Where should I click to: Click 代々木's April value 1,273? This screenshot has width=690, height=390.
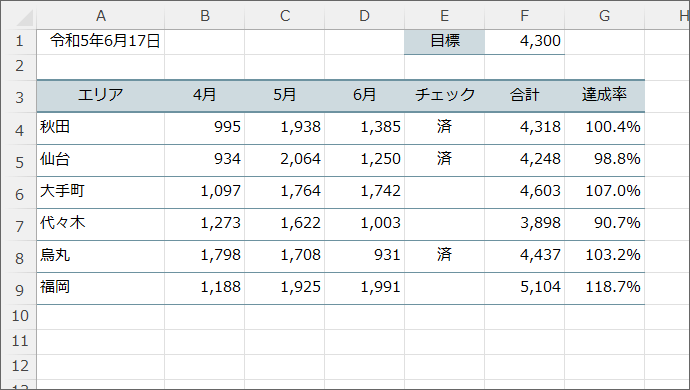coord(205,224)
